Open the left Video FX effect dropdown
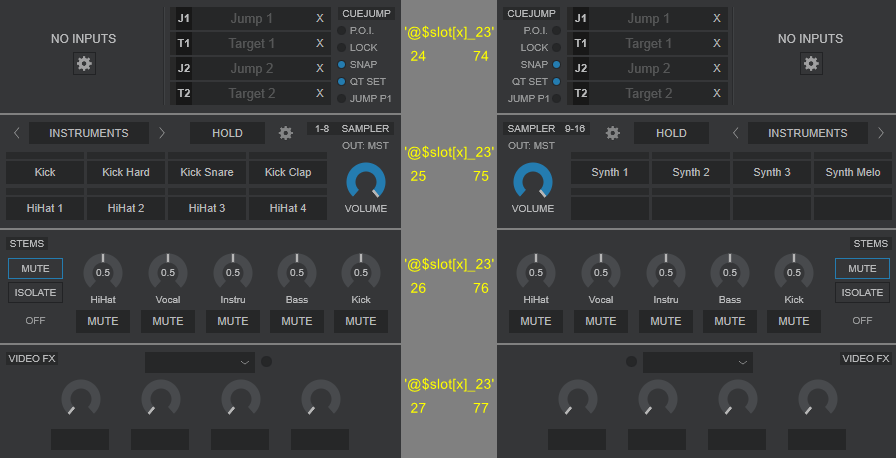The width and height of the screenshot is (896, 458). point(199,362)
